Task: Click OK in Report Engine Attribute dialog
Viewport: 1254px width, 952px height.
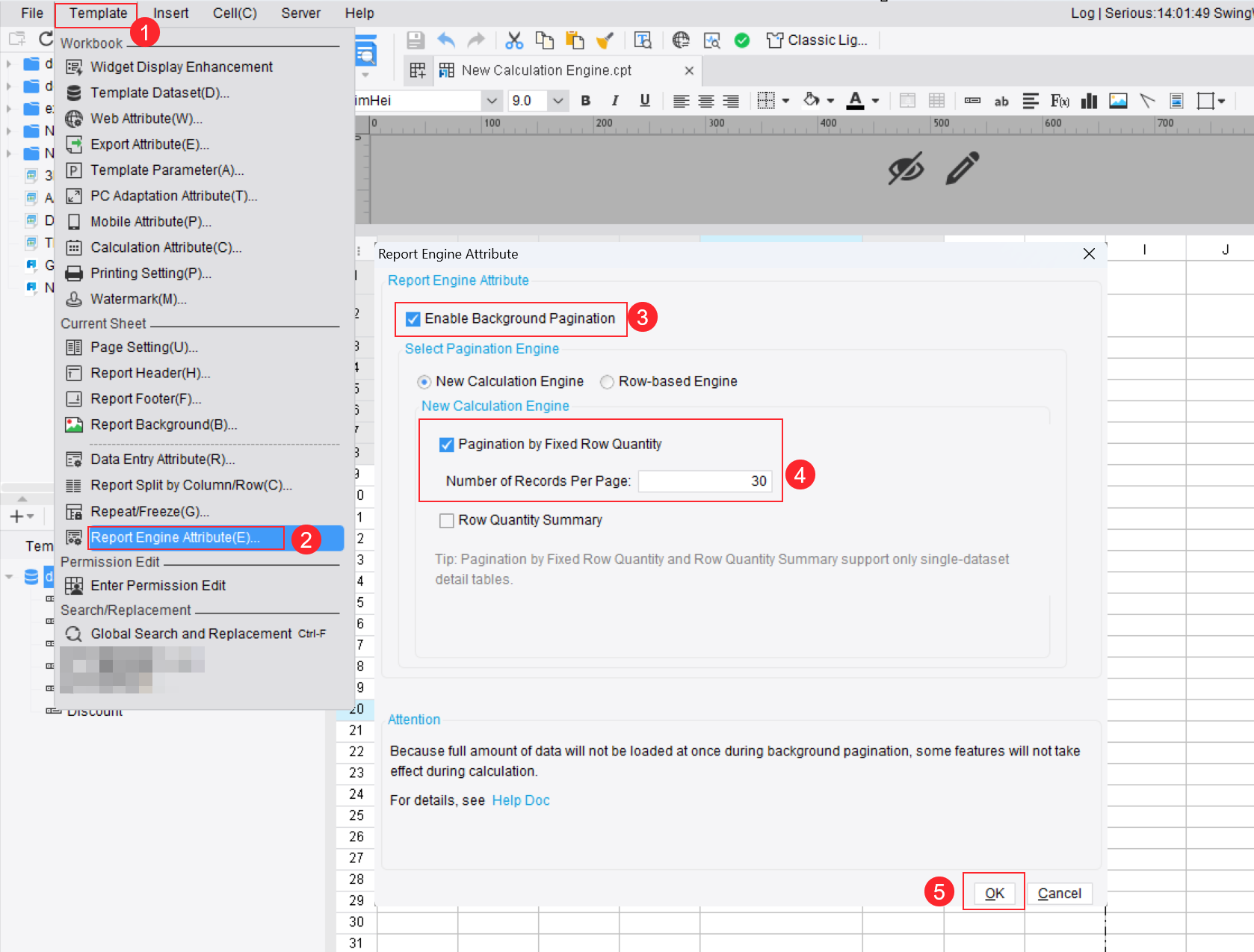Action: (994, 894)
